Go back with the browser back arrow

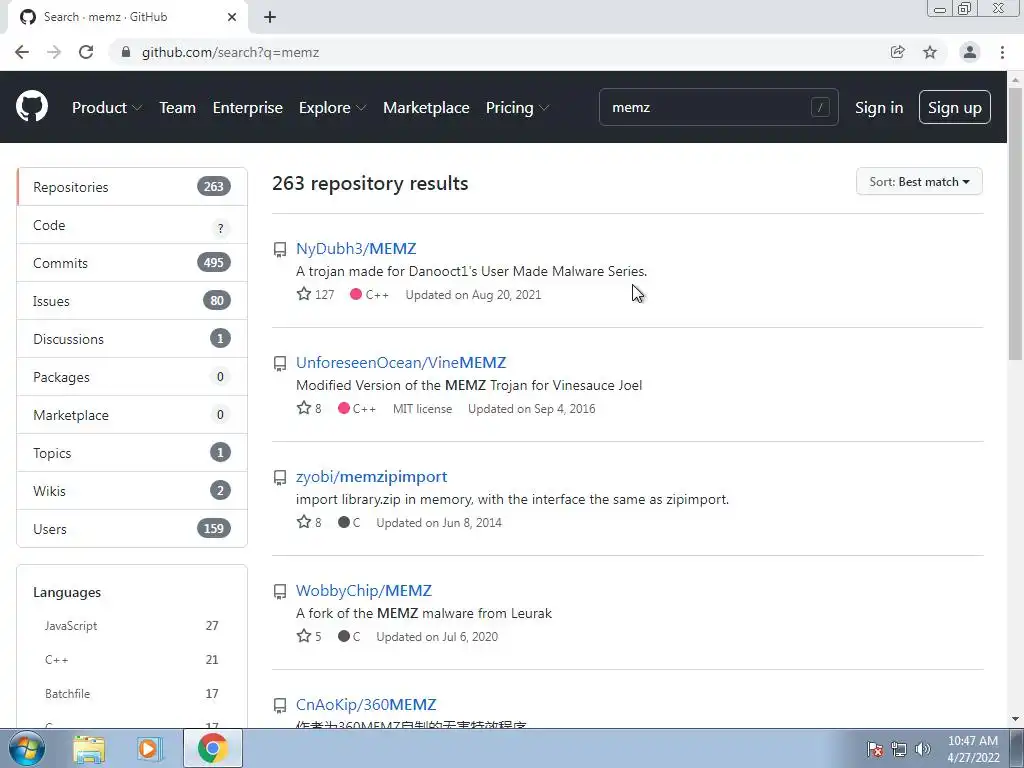22,52
